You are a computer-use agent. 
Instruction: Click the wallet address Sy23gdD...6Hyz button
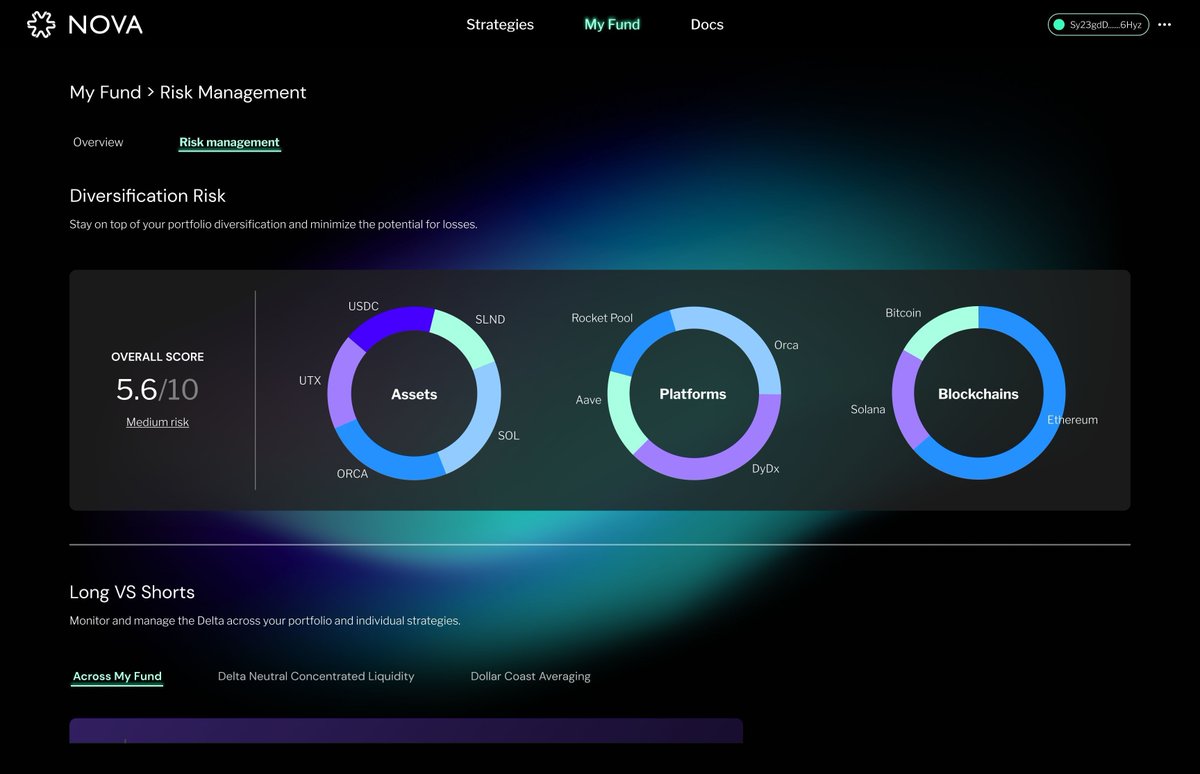point(1098,25)
